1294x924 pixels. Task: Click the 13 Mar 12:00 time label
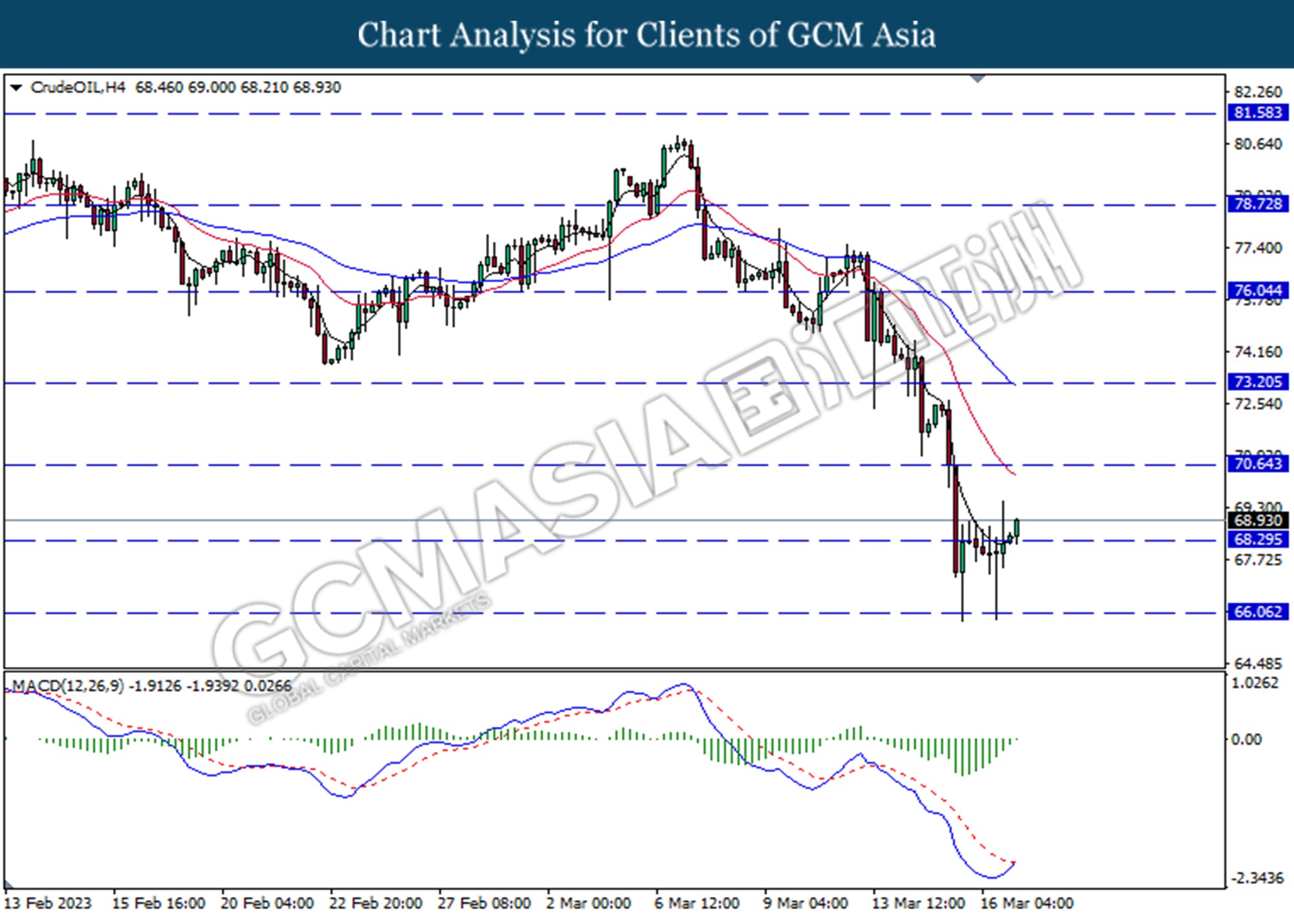[919, 903]
